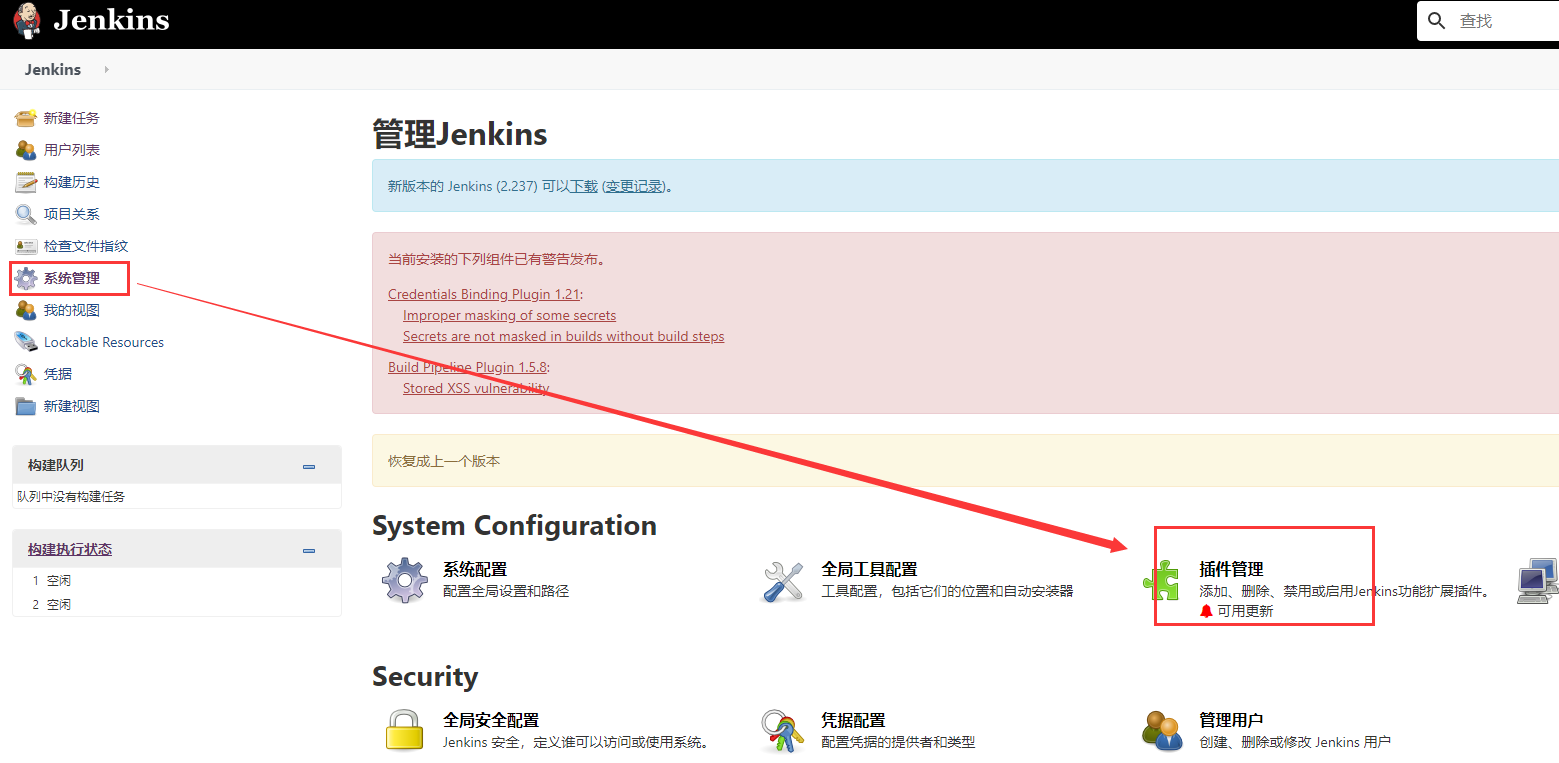Open the Jenkins breadcrumb link
The image size is (1559, 763).
coord(53,70)
